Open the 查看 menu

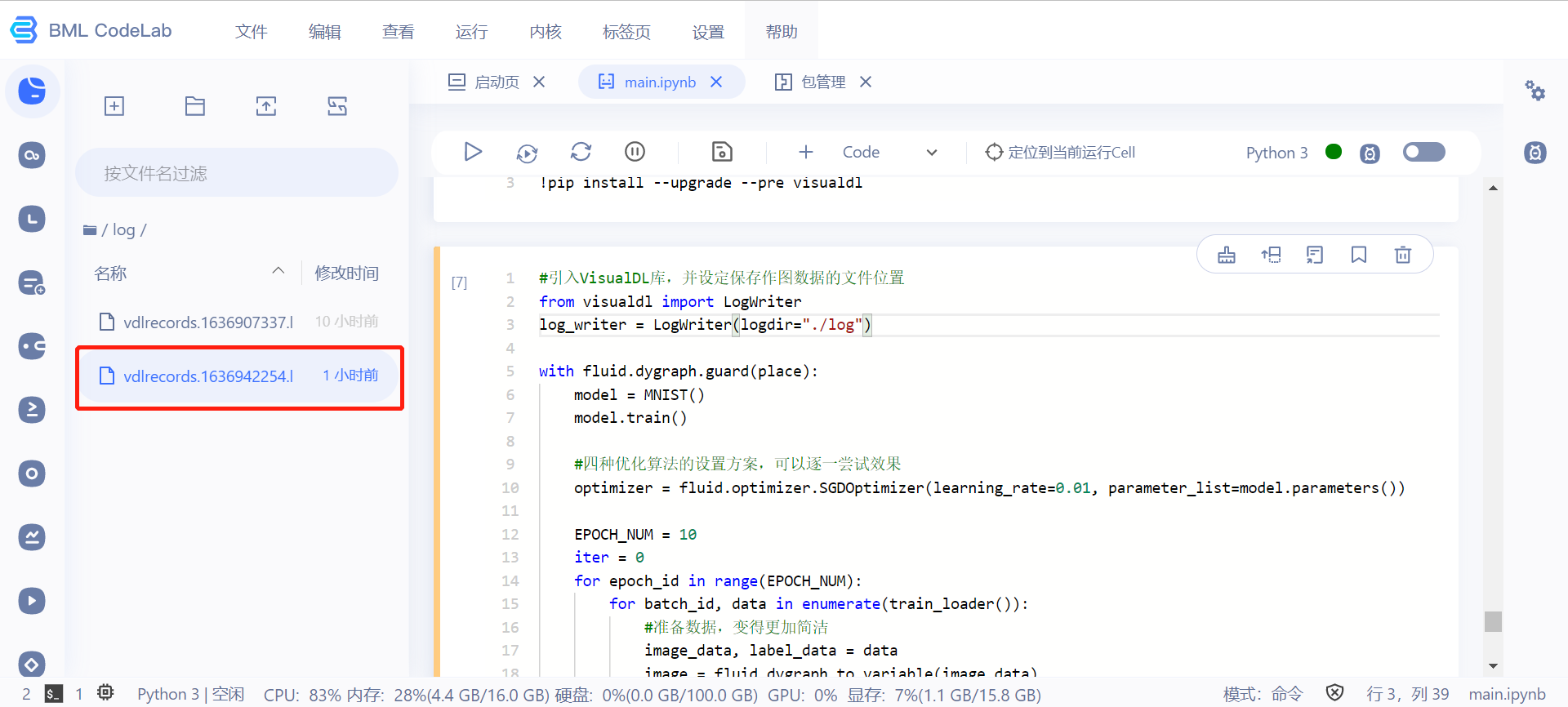click(x=398, y=32)
